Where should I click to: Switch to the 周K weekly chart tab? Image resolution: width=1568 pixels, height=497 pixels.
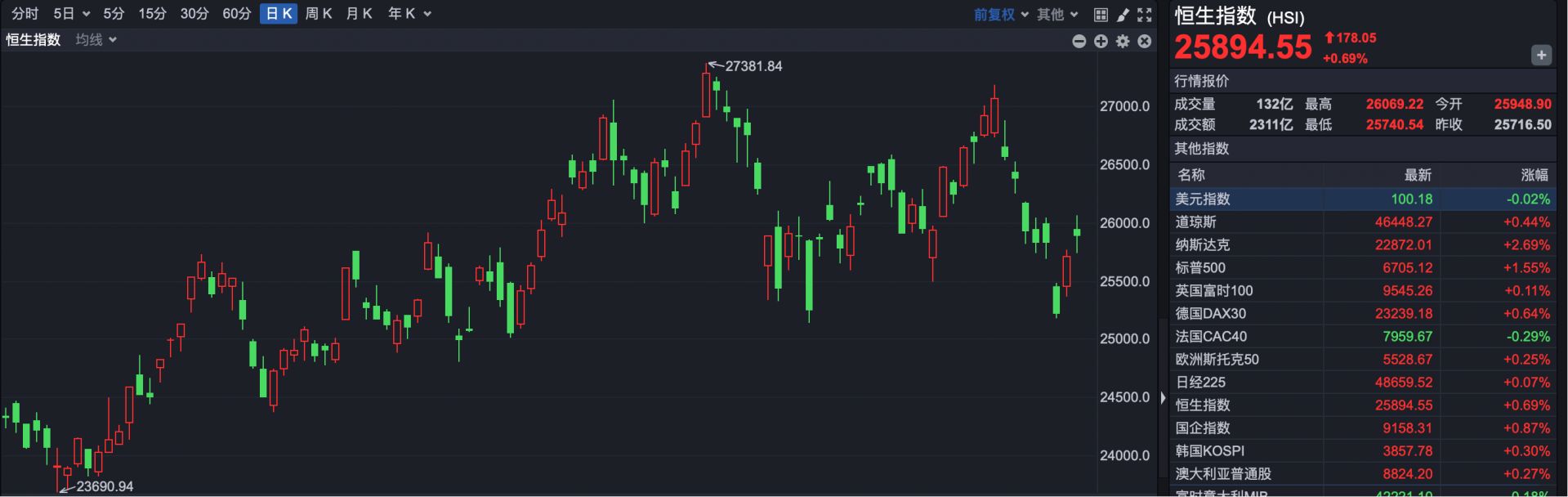coord(318,14)
